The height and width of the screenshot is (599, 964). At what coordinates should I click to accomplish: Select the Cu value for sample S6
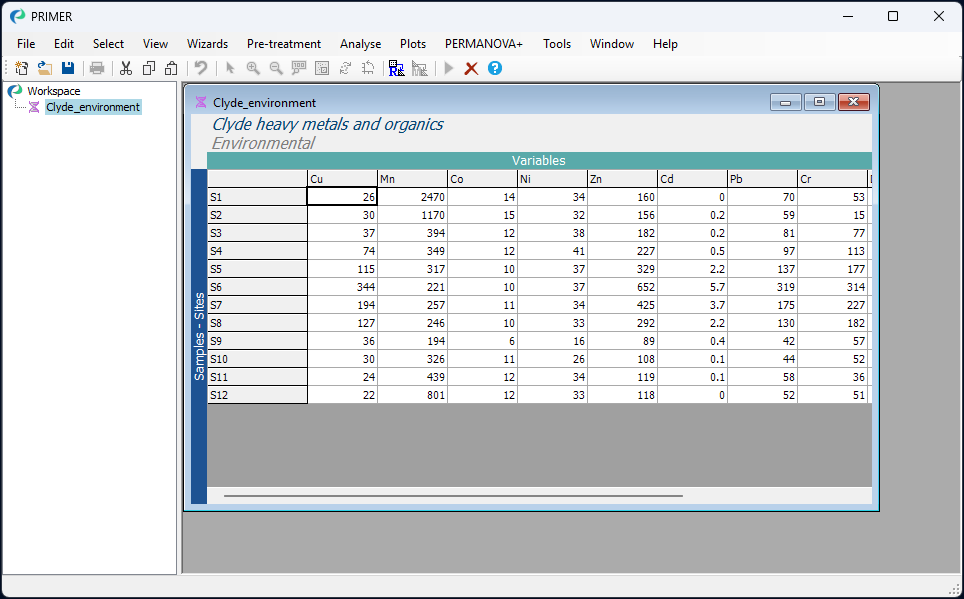point(342,287)
